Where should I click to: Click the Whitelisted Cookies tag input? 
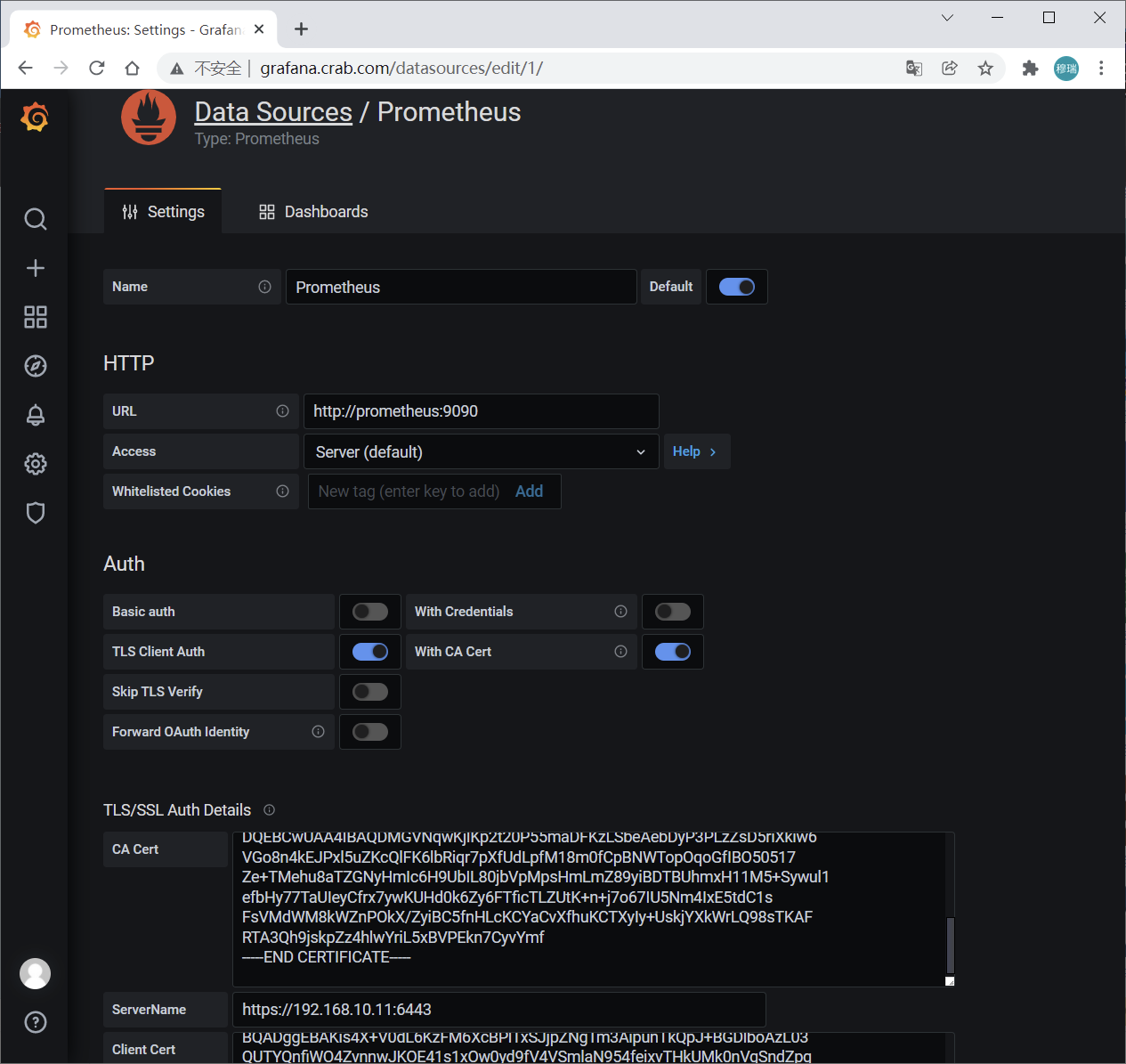[409, 491]
